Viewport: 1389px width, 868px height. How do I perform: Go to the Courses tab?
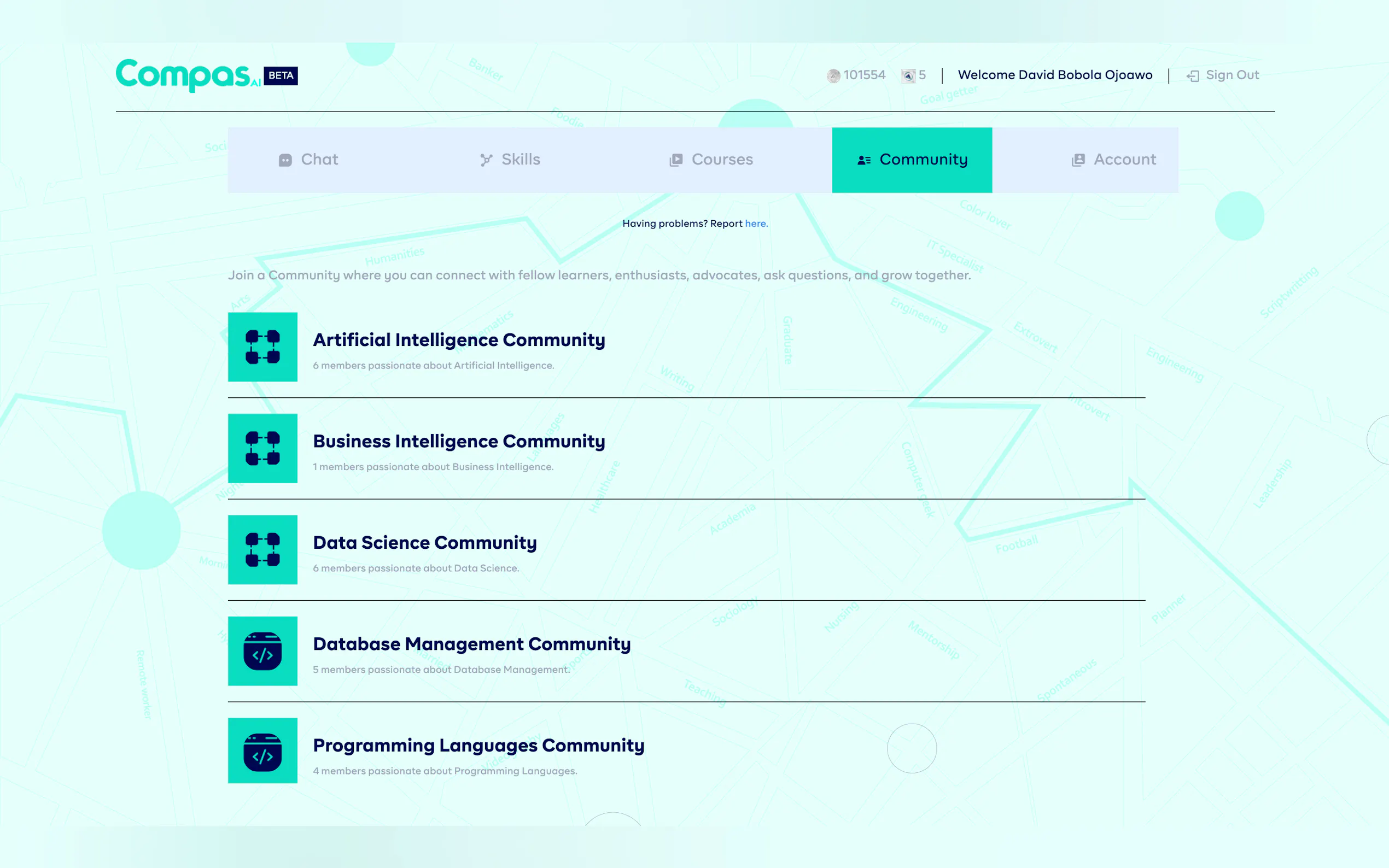pyautogui.click(x=711, y=160)
